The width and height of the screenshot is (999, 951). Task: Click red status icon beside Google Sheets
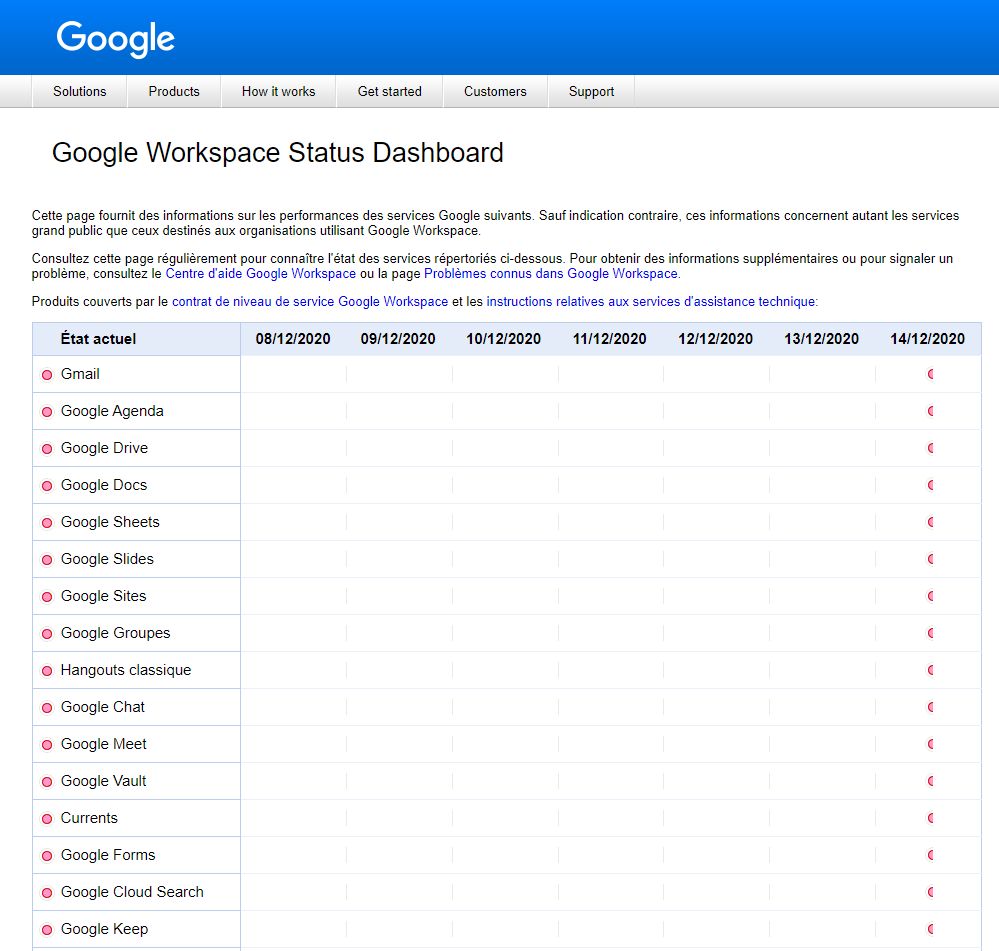coord(47,523)
